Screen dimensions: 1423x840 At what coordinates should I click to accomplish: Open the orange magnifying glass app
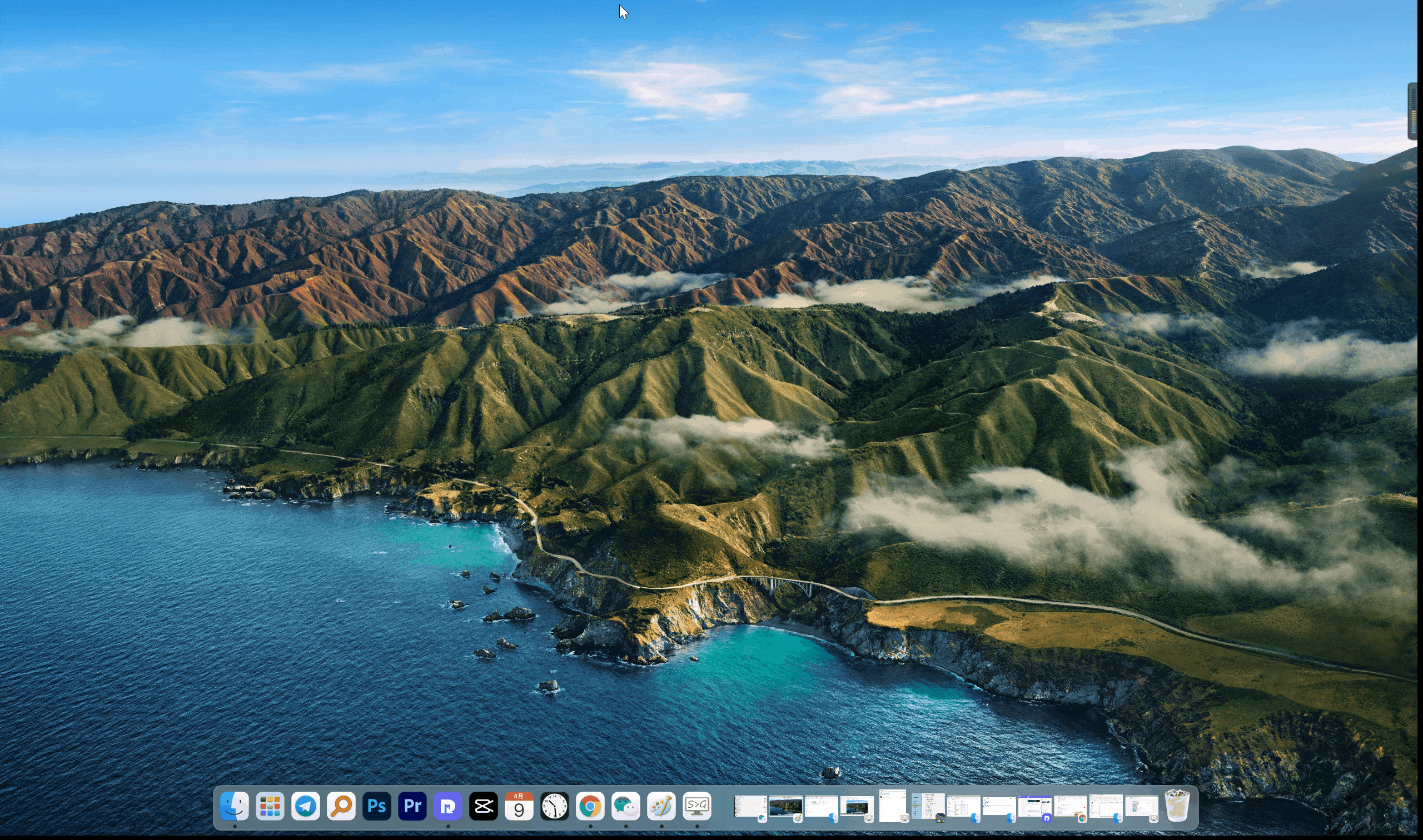click(x=341, y=806)
